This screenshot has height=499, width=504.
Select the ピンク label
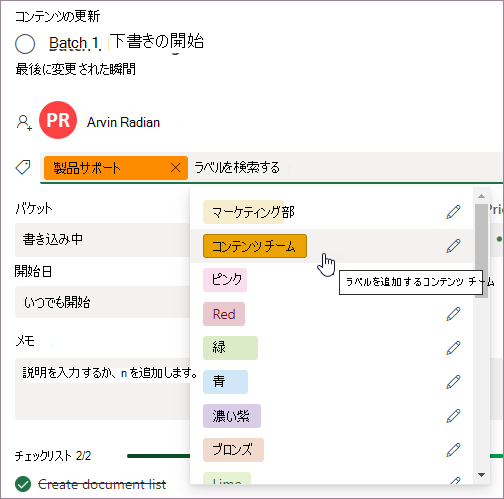[x=225, y=280]
